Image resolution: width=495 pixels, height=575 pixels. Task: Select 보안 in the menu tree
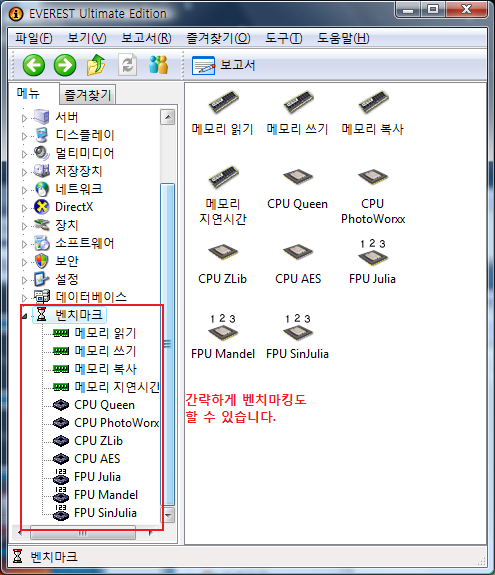click(x=66, y=261)
